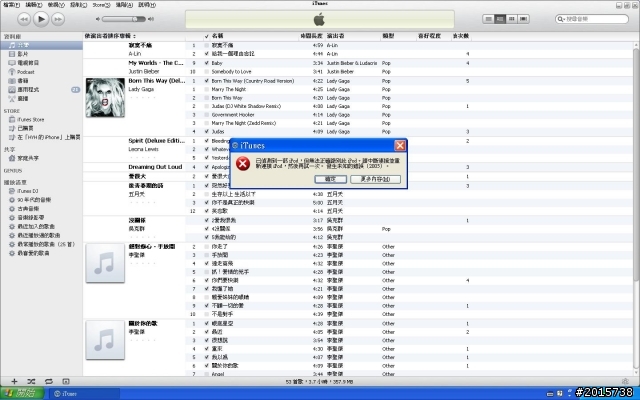Open the View (V) menu
Image resolution: width=640 pixels, height=400 pixels.
click(56, 5)
